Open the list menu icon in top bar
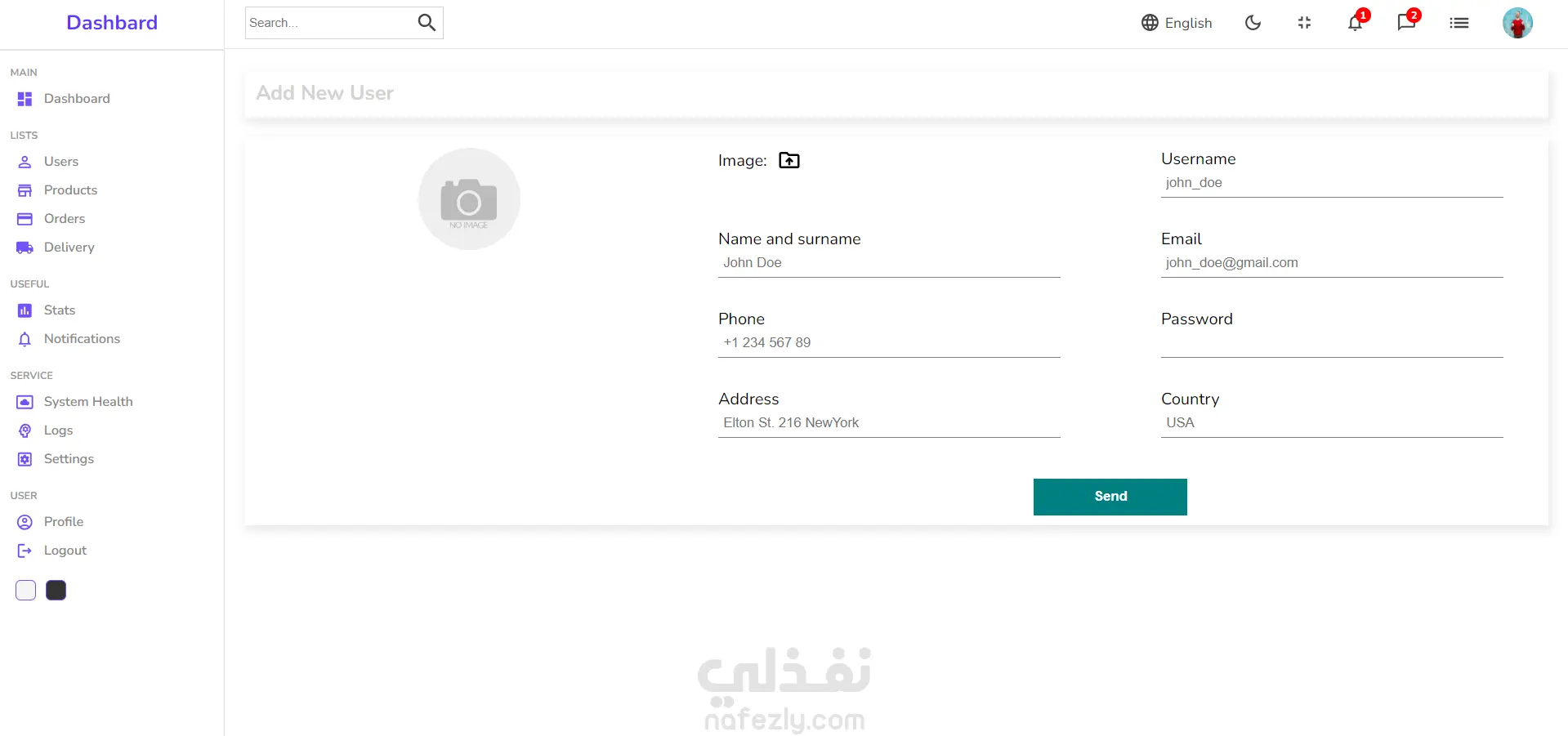The width and height of the screenshot is (1568, 736). (x=1459, y=23)
